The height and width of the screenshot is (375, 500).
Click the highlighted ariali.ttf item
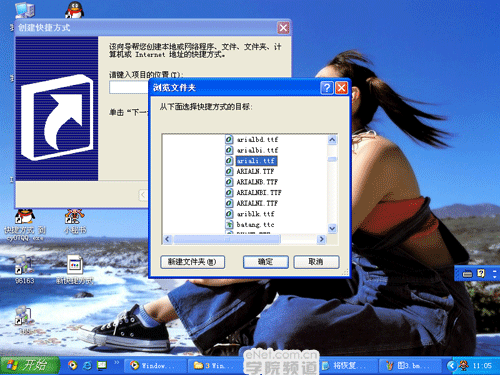256,161
